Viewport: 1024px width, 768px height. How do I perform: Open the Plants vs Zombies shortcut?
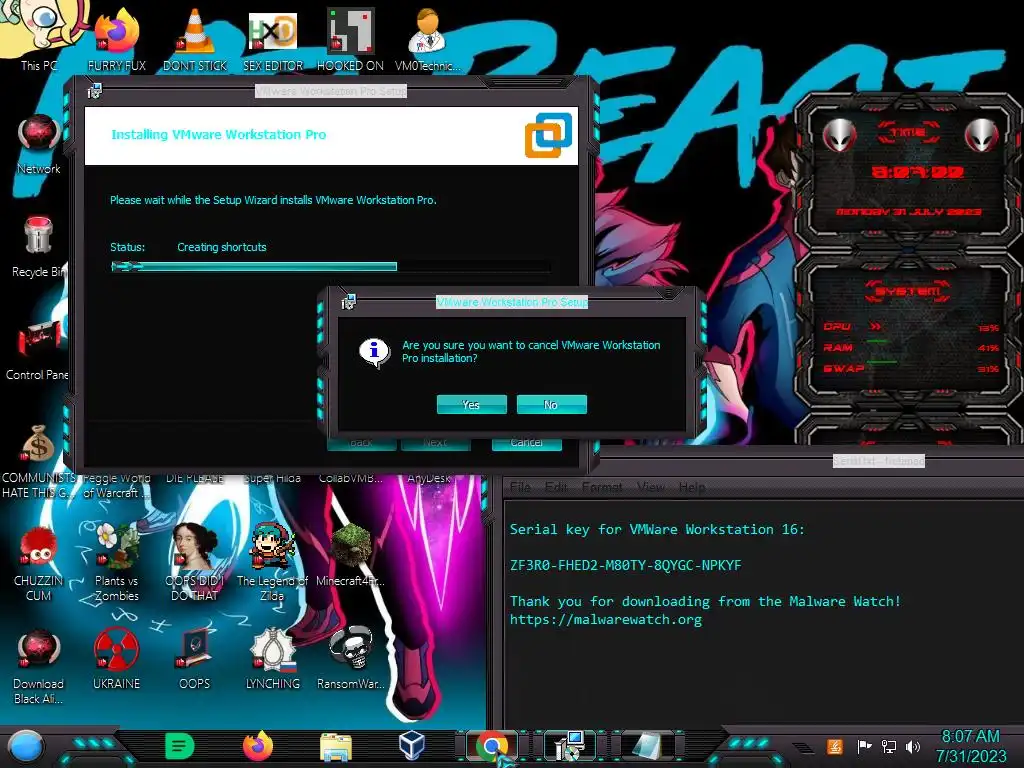pyautogui.click(x=117, y=564)
